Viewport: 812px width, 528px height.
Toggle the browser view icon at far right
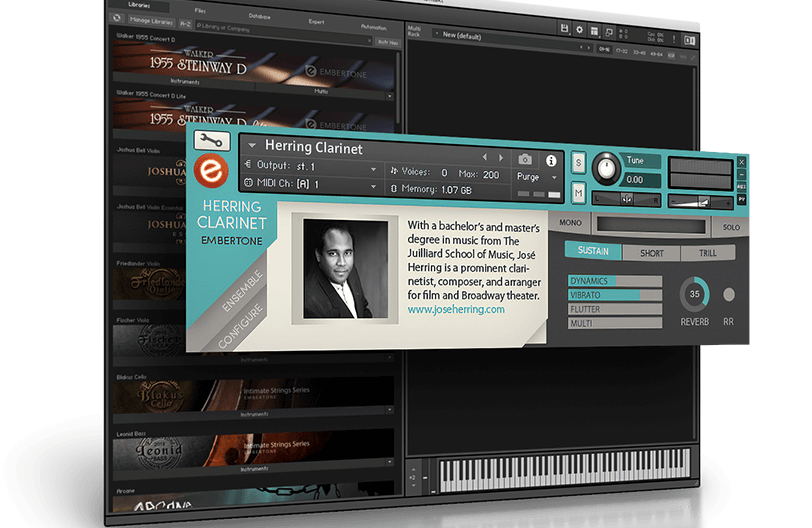pyautogui.click(x=690, y=39)
